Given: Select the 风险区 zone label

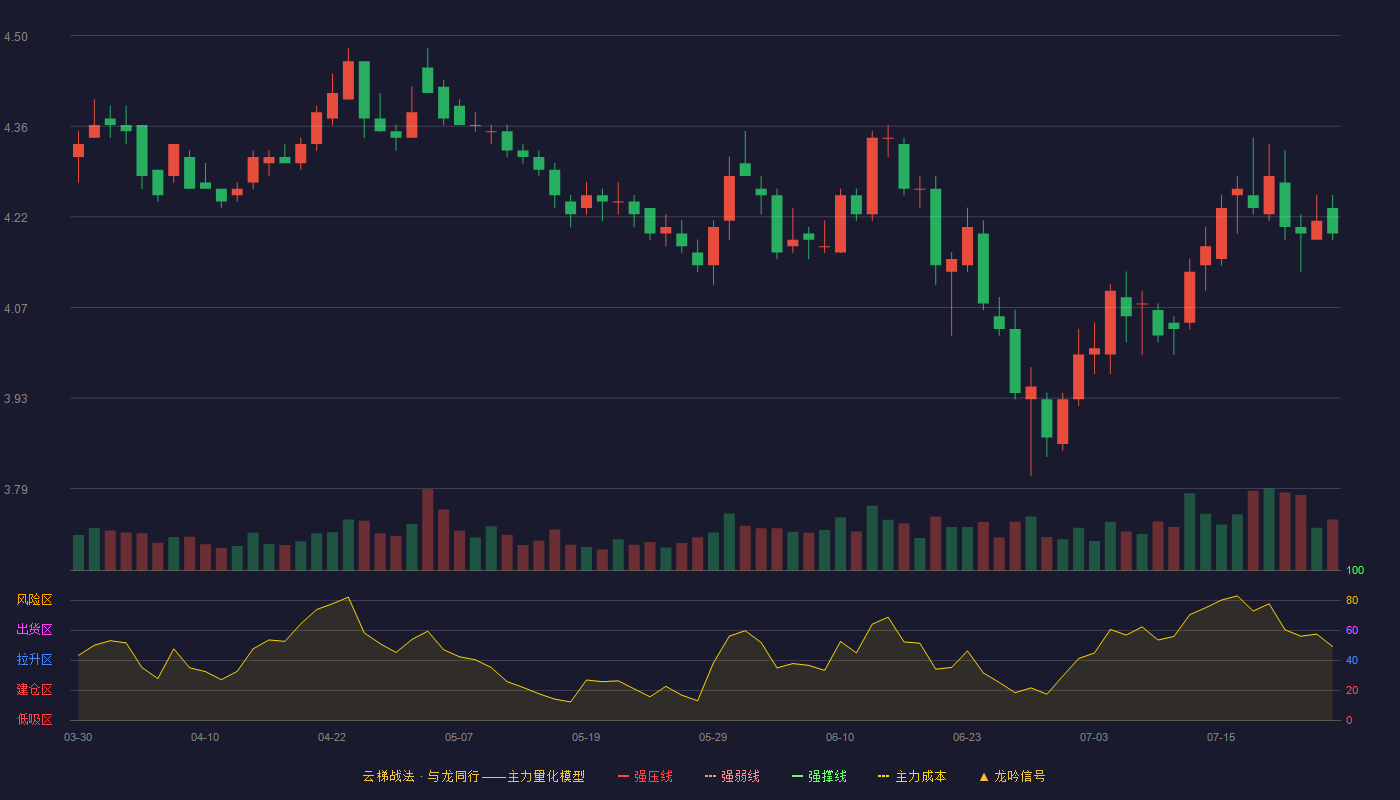Looking at the screenshot, I should click(x=34, y=600).
